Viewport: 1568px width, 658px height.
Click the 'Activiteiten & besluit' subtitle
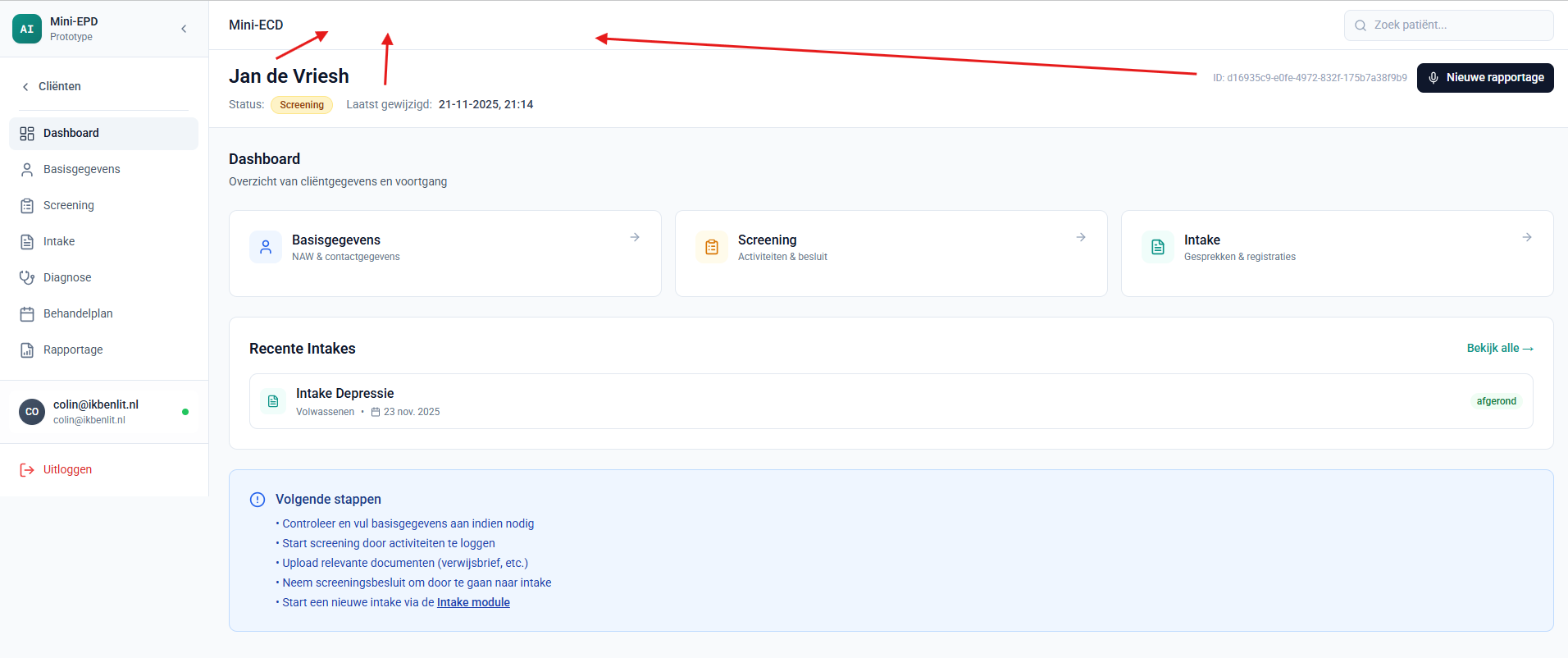tap(782, 258)
